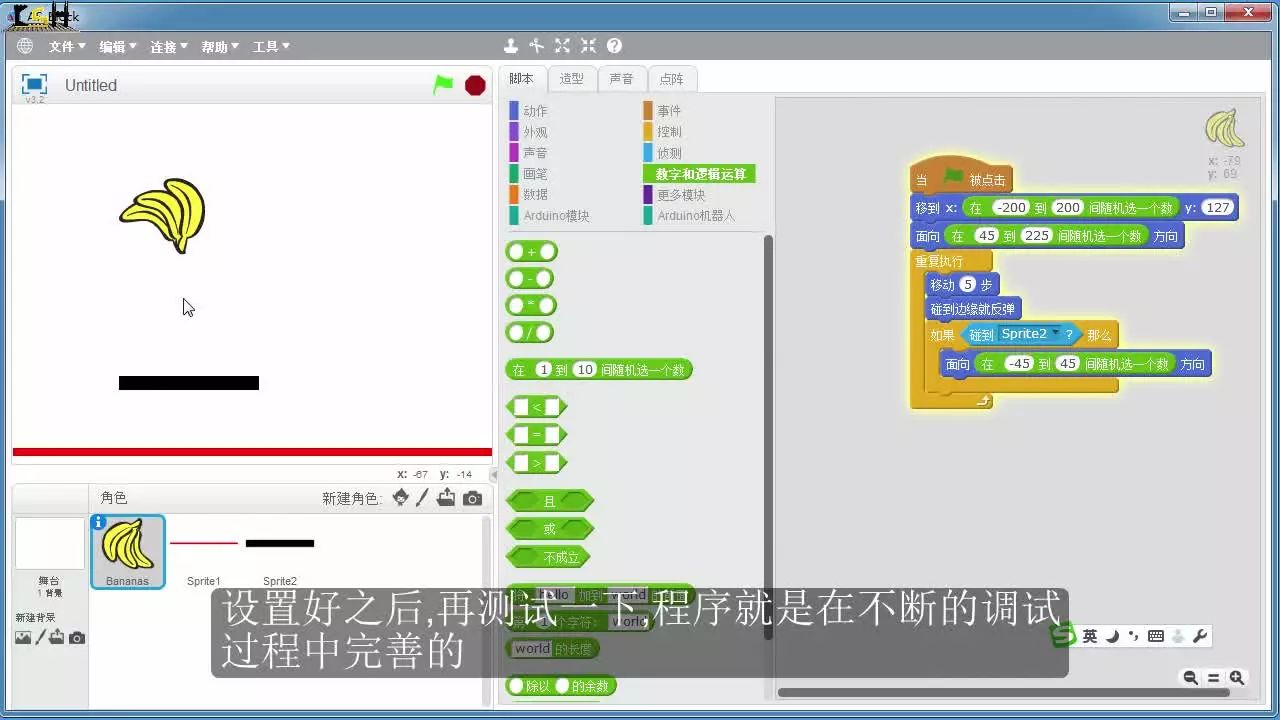Screen dimensions: 1280x720
Task: Select the duplicate stamp tool
Action: pos(511,46)
